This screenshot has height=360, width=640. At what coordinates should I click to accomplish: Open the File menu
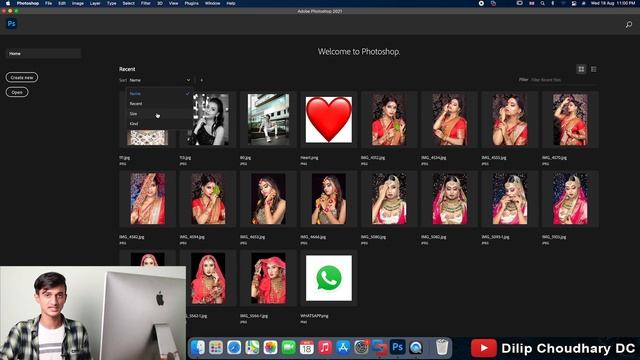point(48,3)
